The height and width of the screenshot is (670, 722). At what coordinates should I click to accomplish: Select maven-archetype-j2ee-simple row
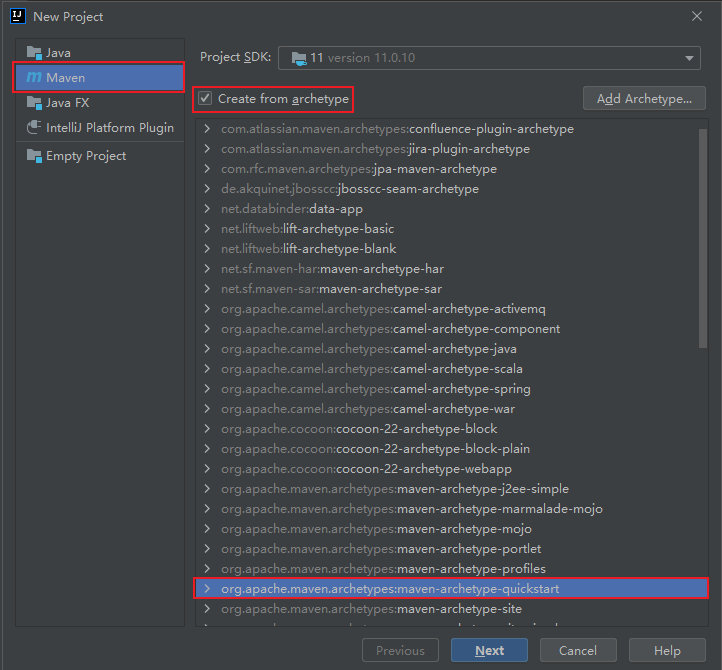[x=451, y=489]
